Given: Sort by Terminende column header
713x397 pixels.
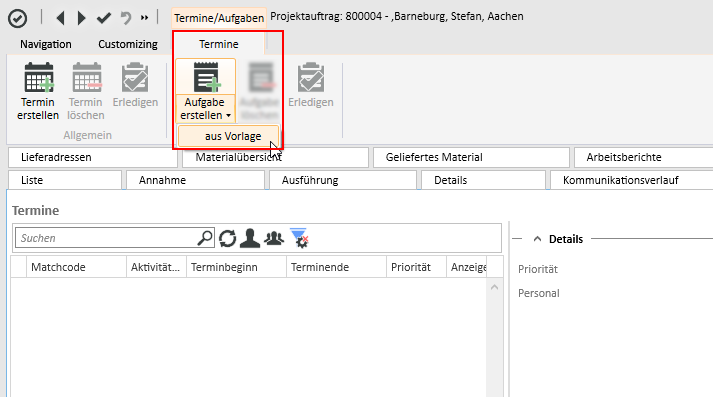Looking at the screenshot, I should click(336, 267).
